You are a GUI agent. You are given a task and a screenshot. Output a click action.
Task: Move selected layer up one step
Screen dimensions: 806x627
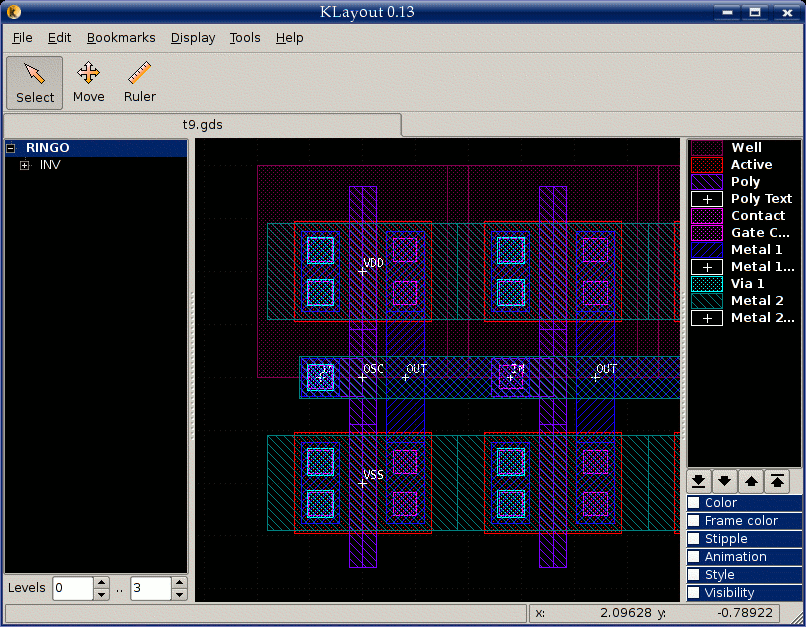tap(751, 481)
